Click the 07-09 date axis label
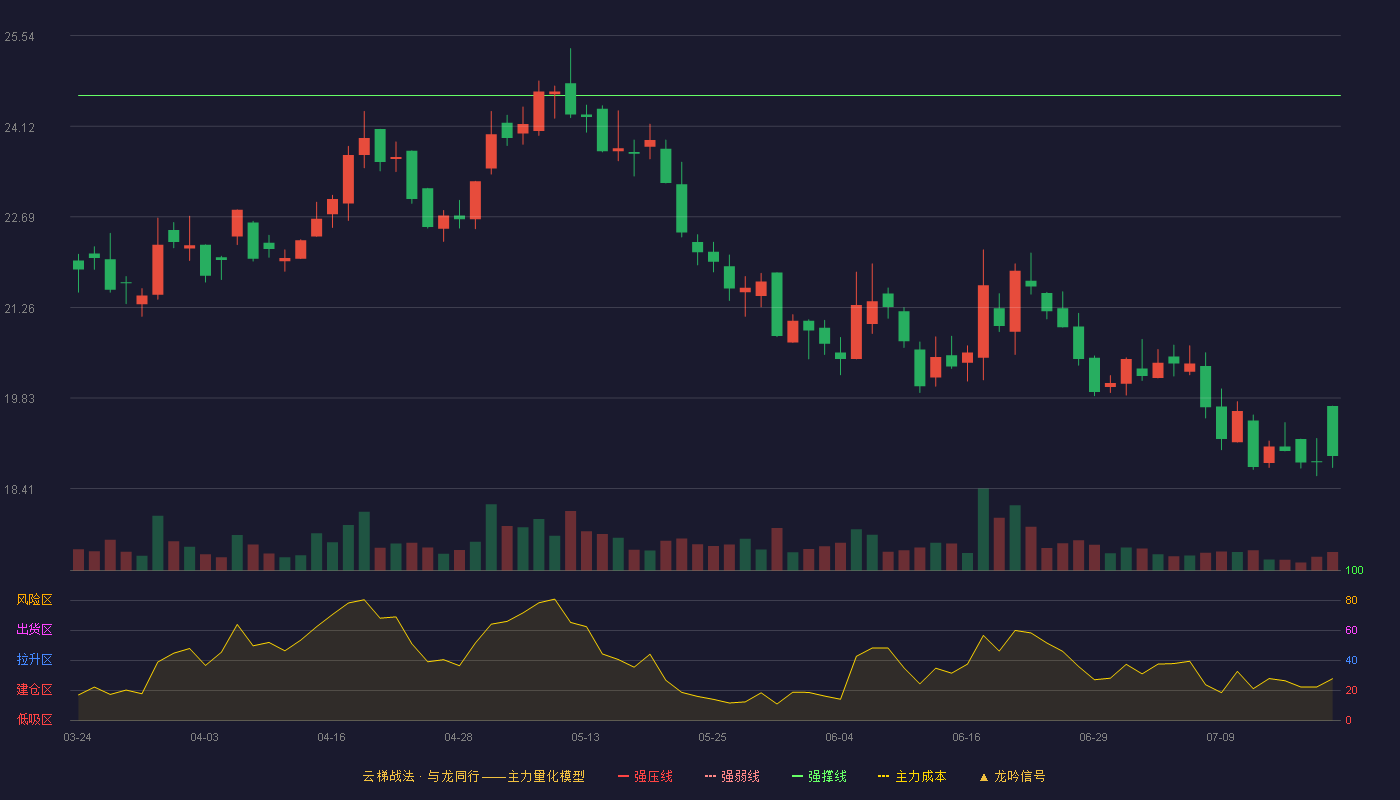This screenshot has width=1400, height=800. [x=1220, y=737]
